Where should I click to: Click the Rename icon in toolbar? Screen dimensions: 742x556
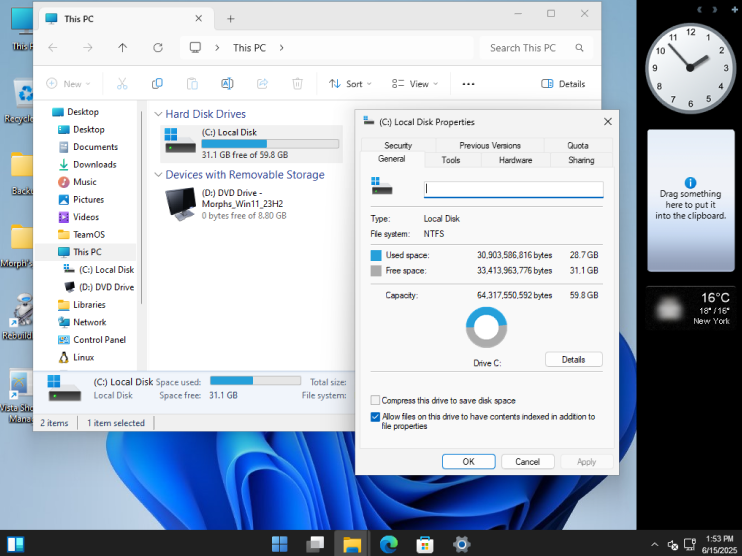227,84
